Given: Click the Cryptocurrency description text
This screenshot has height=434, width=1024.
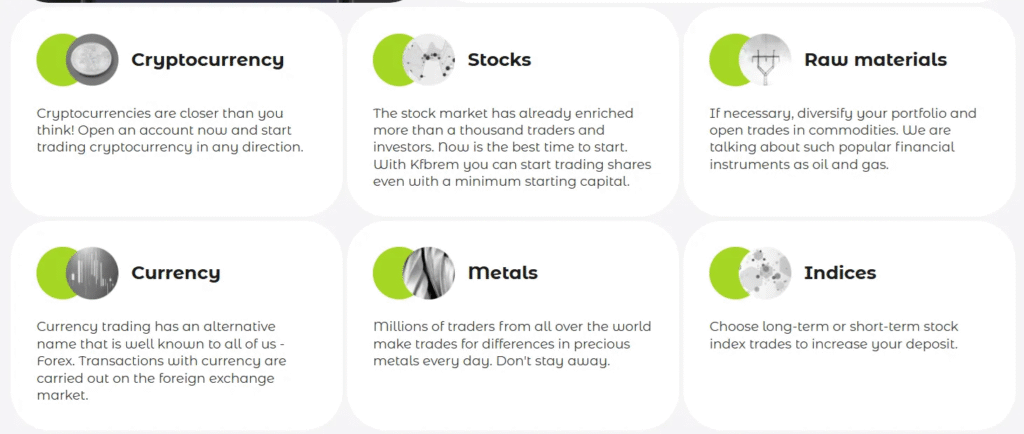Looking at the screenshot, I should (x=169, y=130).
